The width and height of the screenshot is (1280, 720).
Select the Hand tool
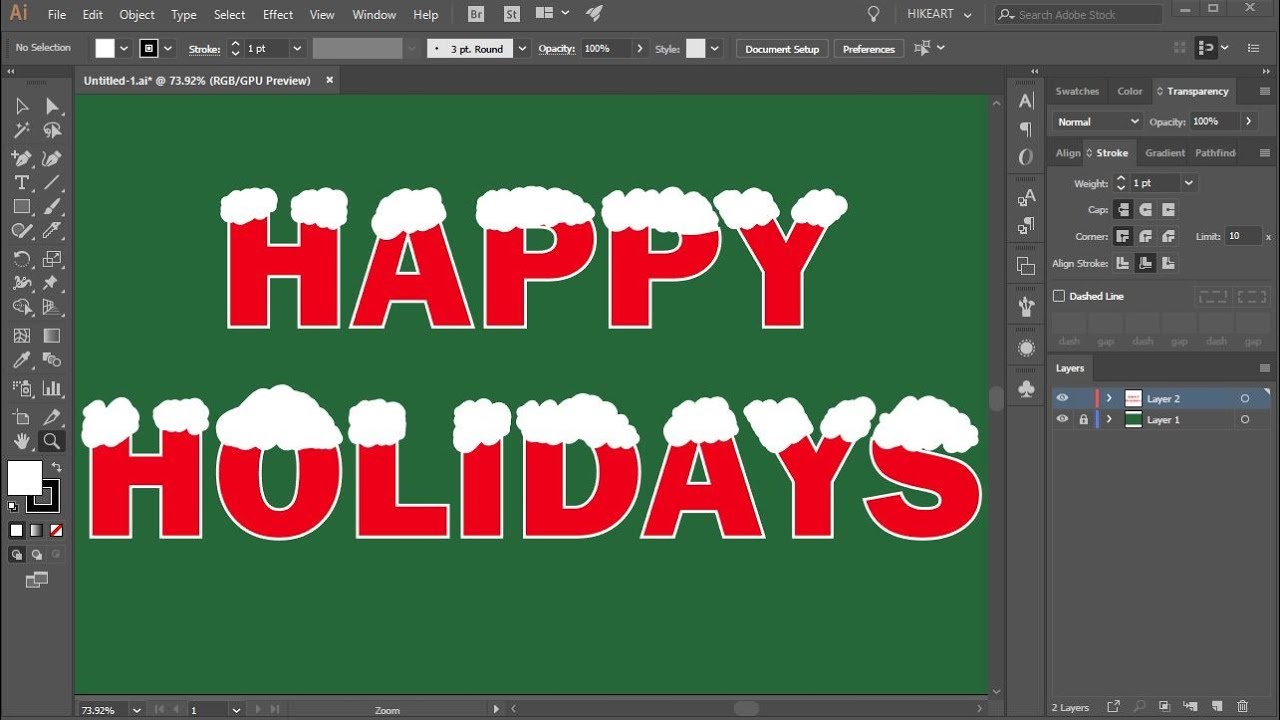[22, 441]
